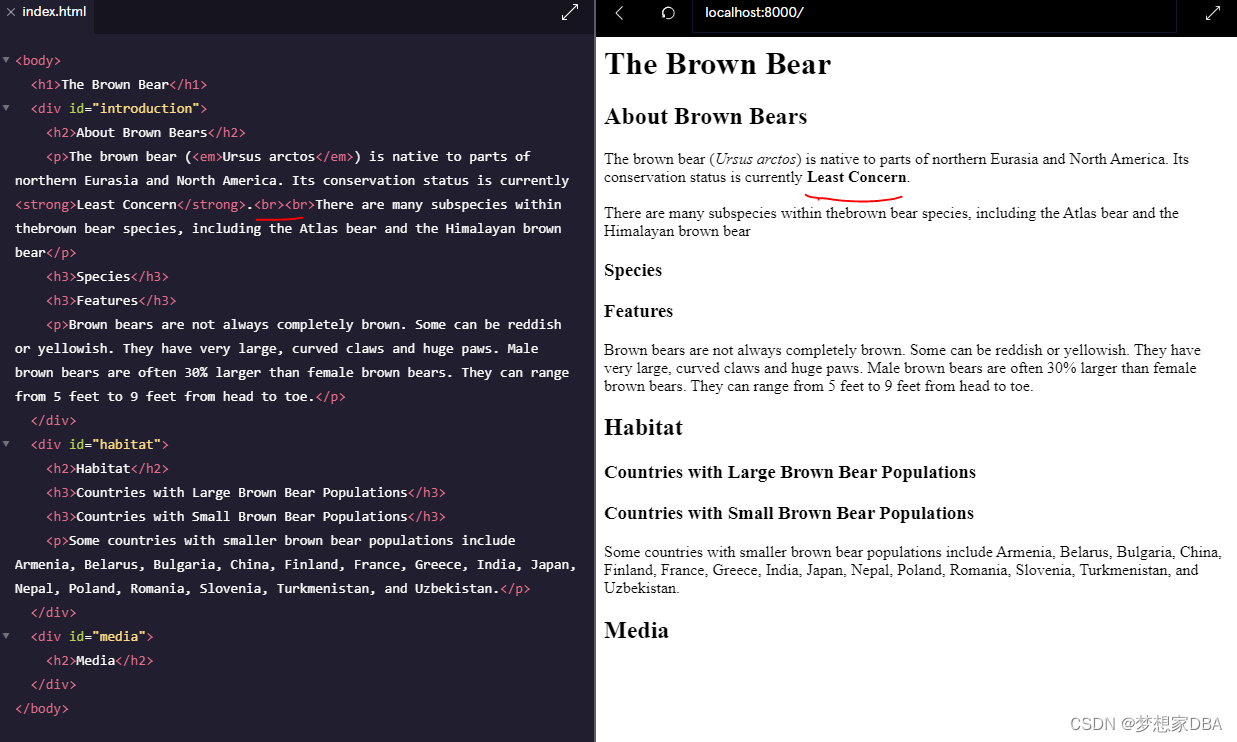The width and height of the screenshot is (1237, 742).
Task: Click Media heading in preview
Action: (x=636, y=631)
